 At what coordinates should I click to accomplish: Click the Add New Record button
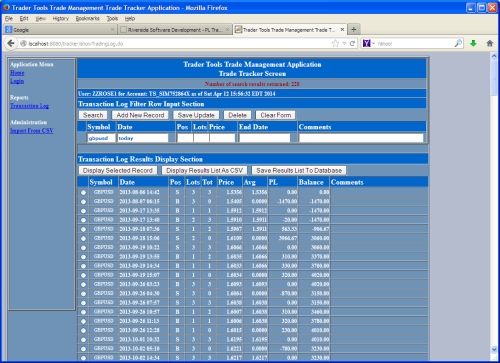(140, 115)
